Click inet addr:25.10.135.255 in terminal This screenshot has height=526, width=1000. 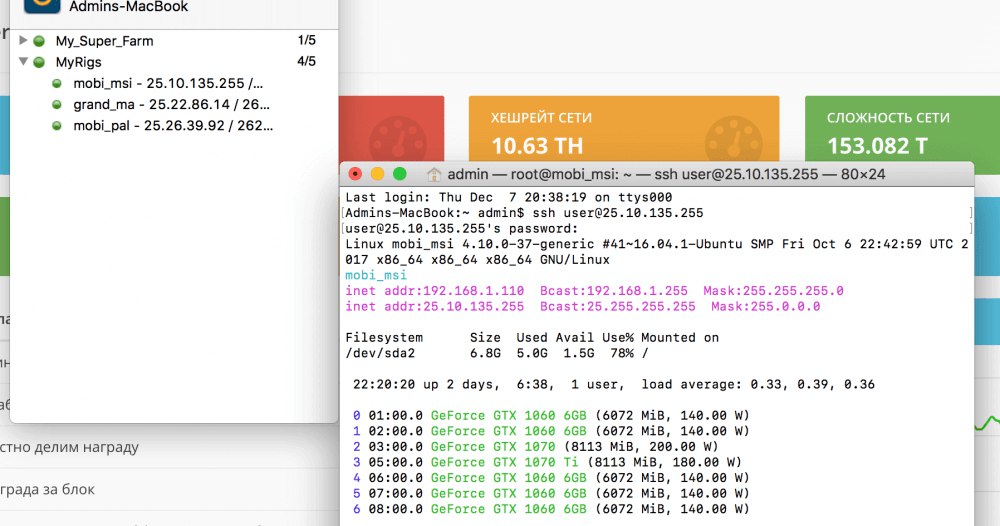[434, 307]
